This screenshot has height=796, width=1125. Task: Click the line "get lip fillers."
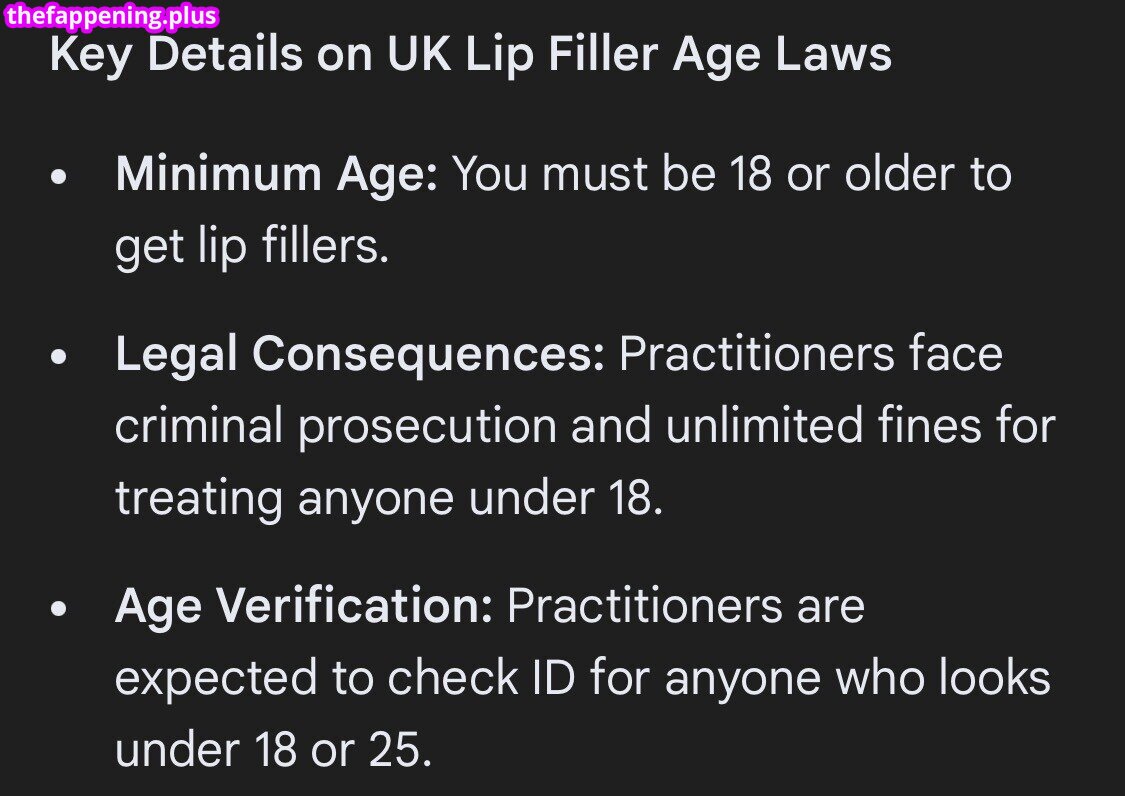[251, 245]
